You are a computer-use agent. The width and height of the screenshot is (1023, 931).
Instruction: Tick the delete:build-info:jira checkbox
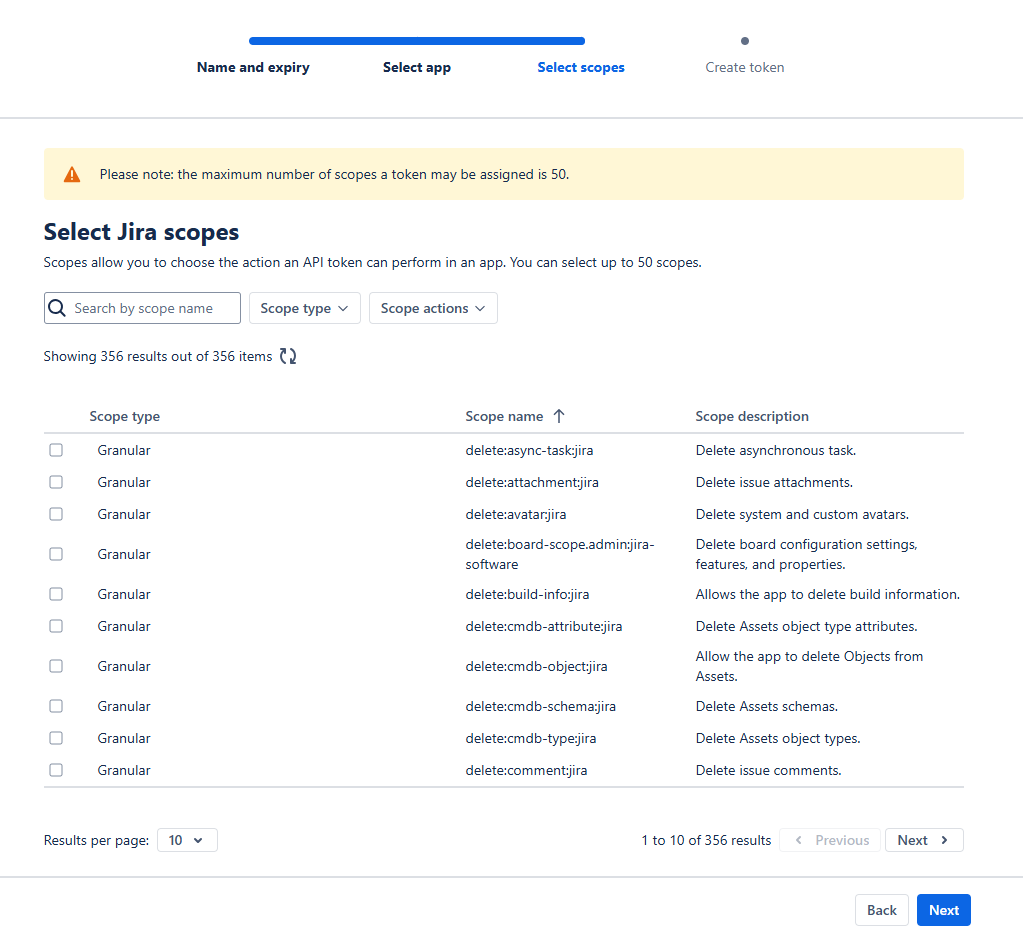(56, 594)
